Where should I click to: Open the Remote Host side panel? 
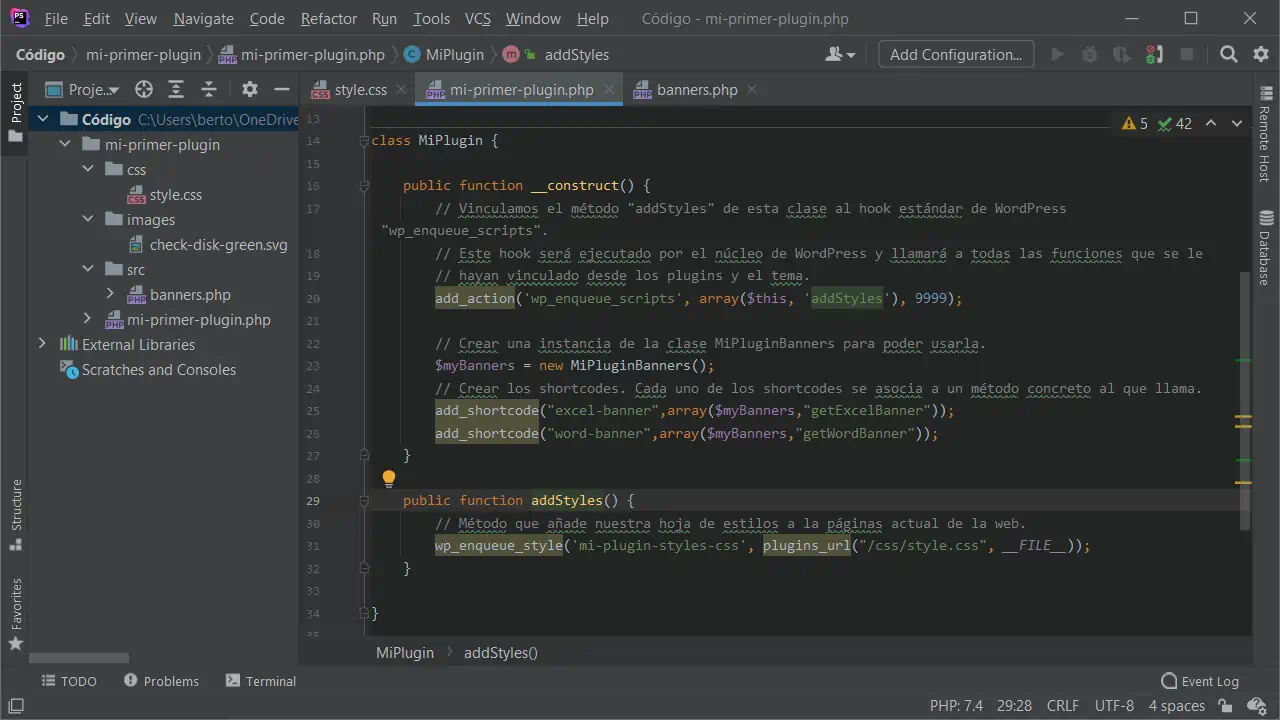point(1266,136)
